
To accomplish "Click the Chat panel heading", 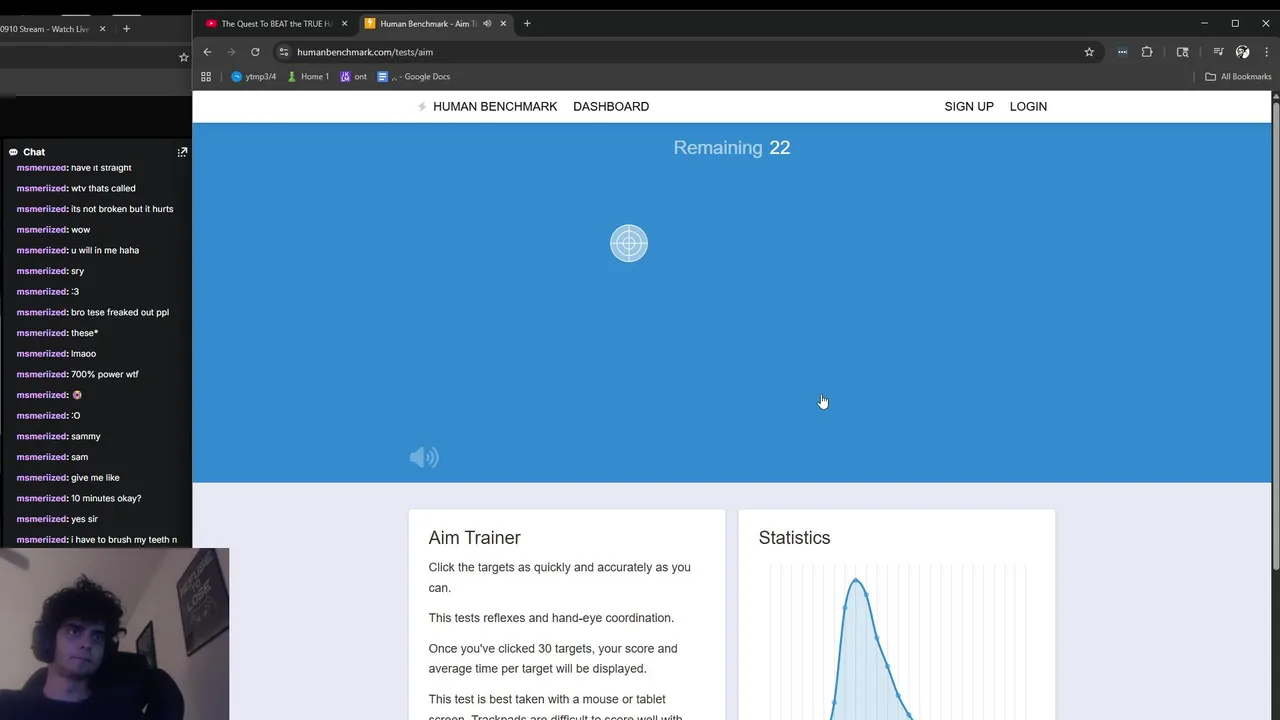I will pyautogui.click(x=34, y=152).
